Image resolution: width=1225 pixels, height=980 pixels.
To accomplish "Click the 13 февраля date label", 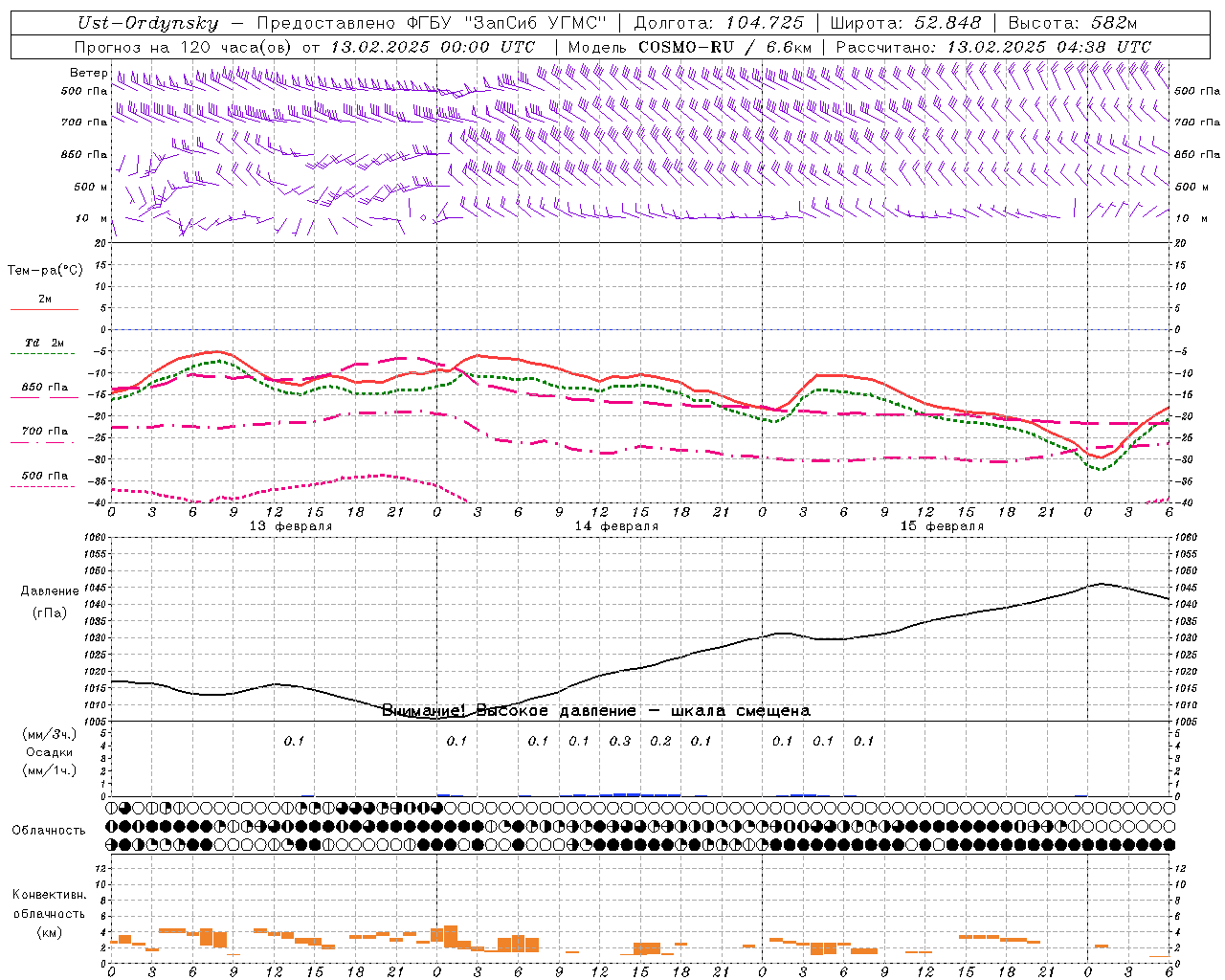I will click(291, 526).
